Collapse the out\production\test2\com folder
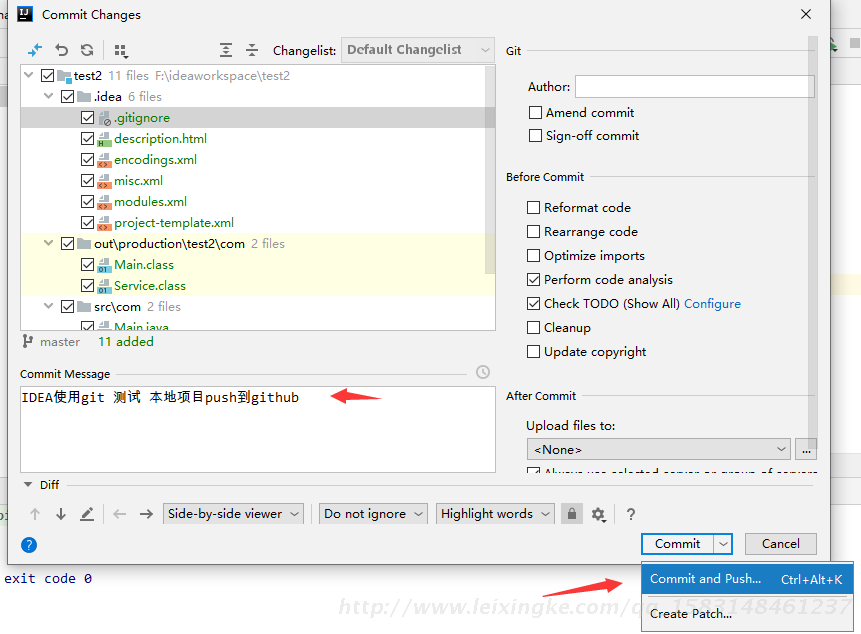Image resolution: width=861 pixels, height=634 pixels. [49, 243]
